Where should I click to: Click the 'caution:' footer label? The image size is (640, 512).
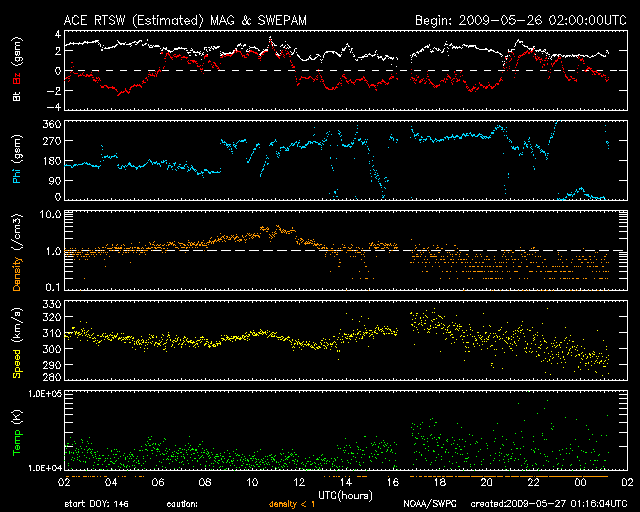[x=182, y=505]
